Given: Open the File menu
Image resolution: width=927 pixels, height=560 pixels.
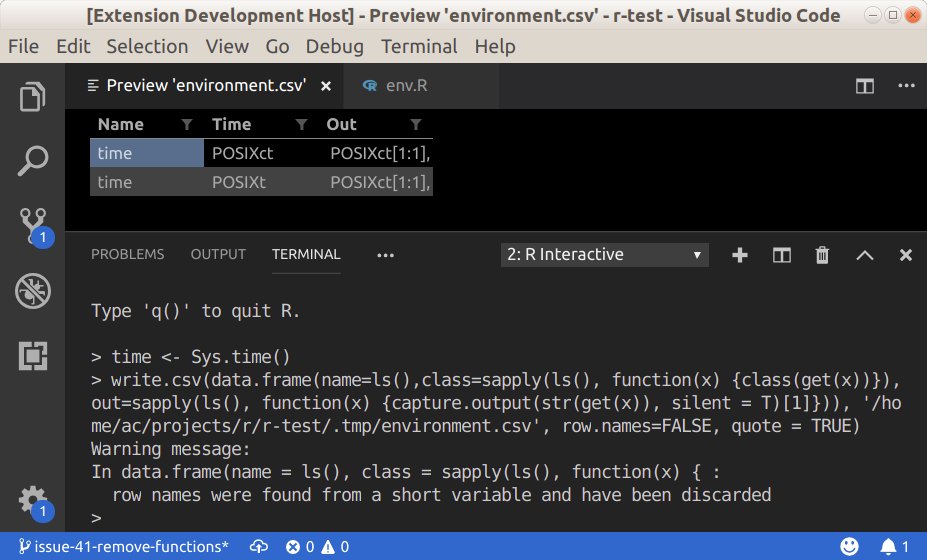Looking at the screenshot, I should point(24,46).
